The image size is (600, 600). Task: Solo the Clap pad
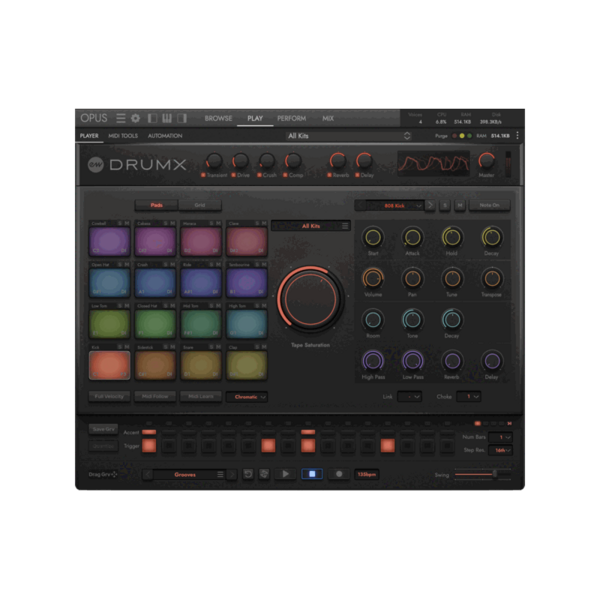[x=257, y=347]
